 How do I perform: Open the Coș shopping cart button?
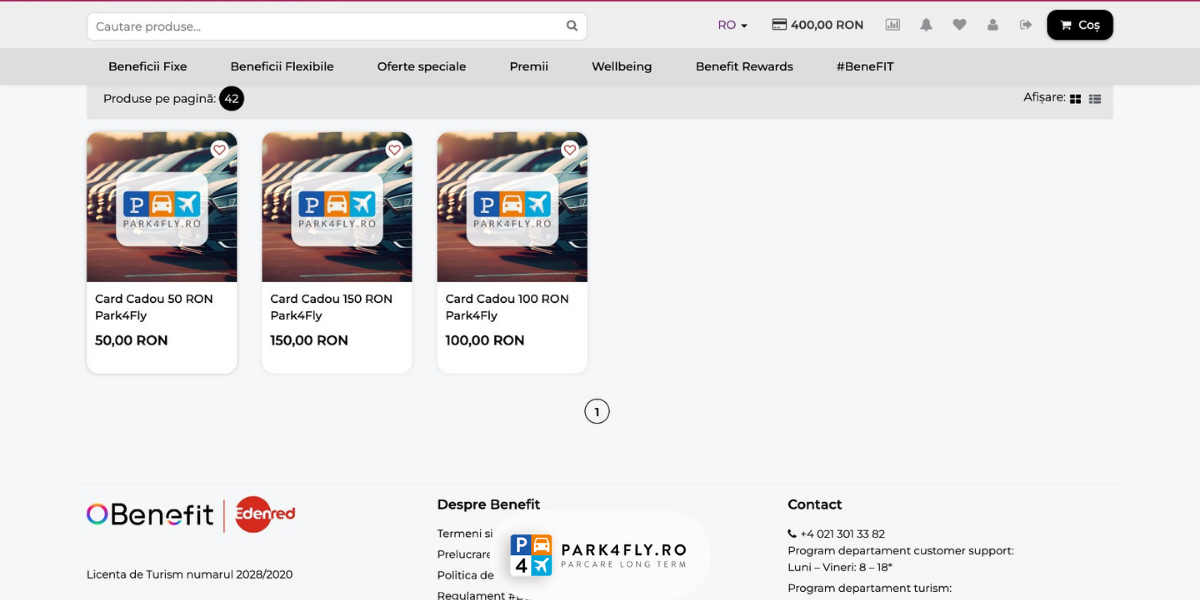(x=1079, y=25)
